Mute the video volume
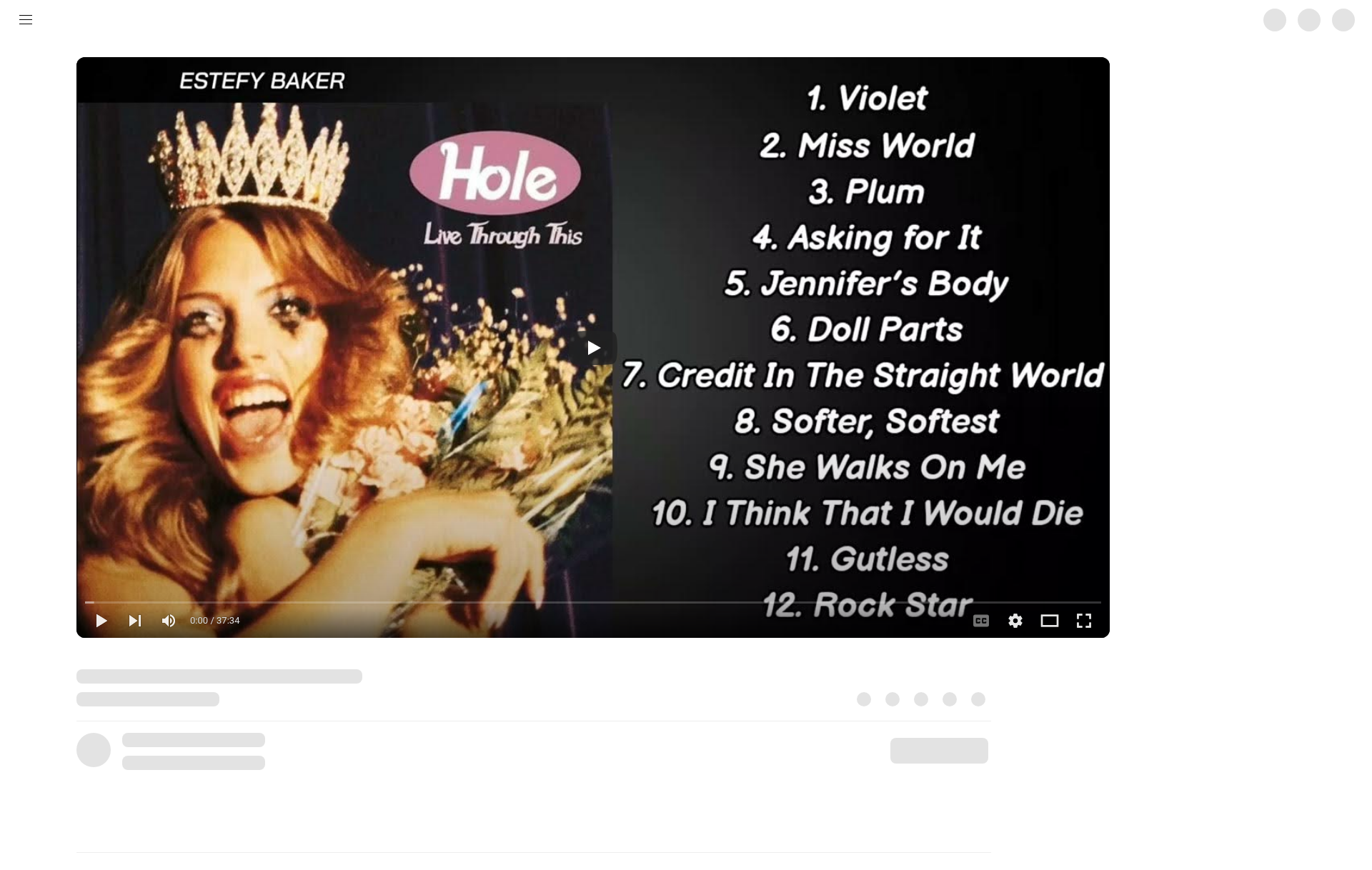1372x870 pixels. tap(169, 621)
